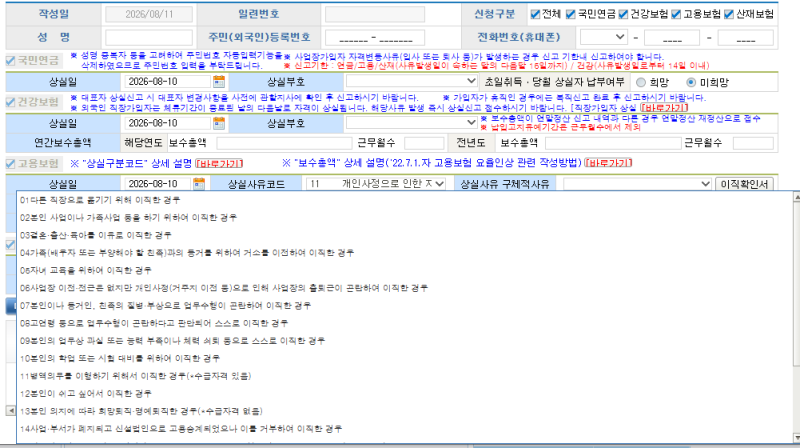This screenshot has height=448, width=800.
Task: Click the 일련번호 input field
Action: pyautogui.click(x=374, y=14)
